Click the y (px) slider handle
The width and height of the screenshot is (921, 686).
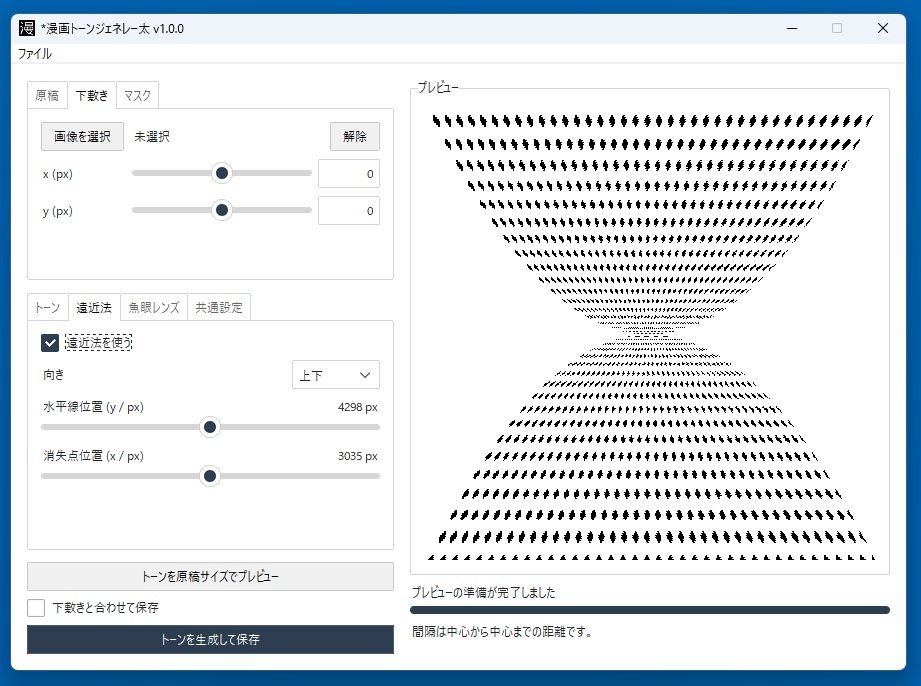click(x=221, y=210)
